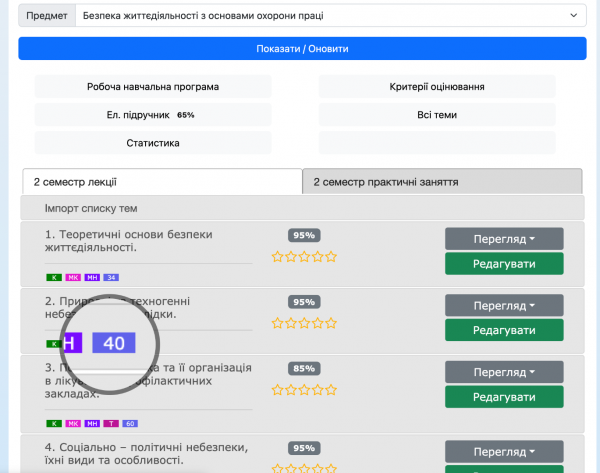Give topic 1 a five-star rating
Viewport: 600px width, 473px height.
(331, 256)
